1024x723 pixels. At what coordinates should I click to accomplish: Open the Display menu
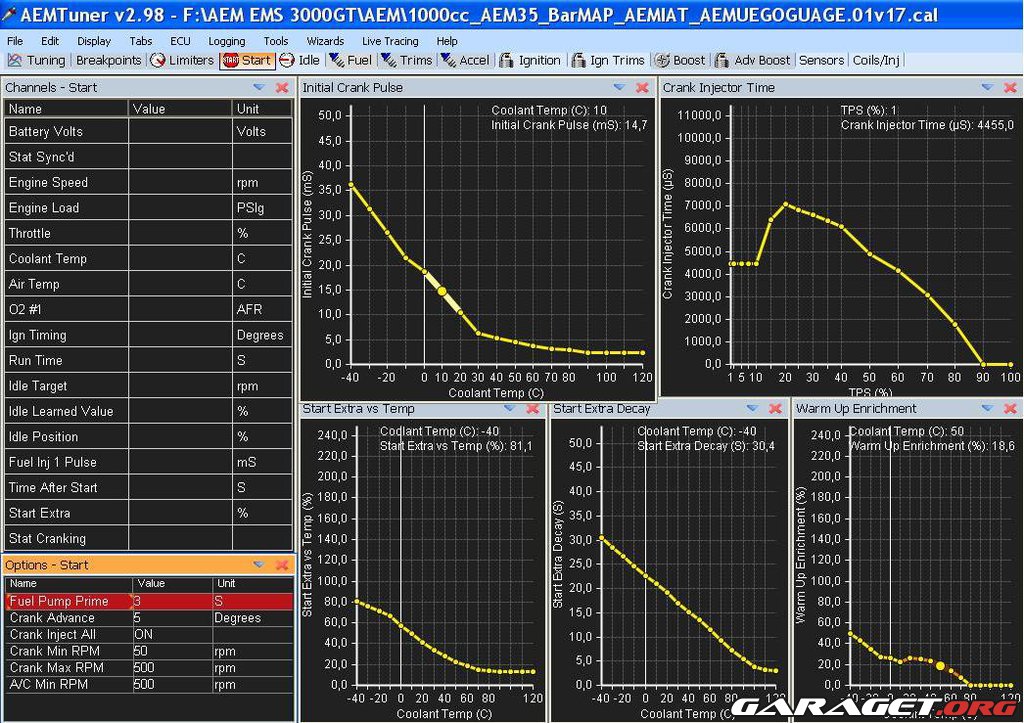pos(94,41)
